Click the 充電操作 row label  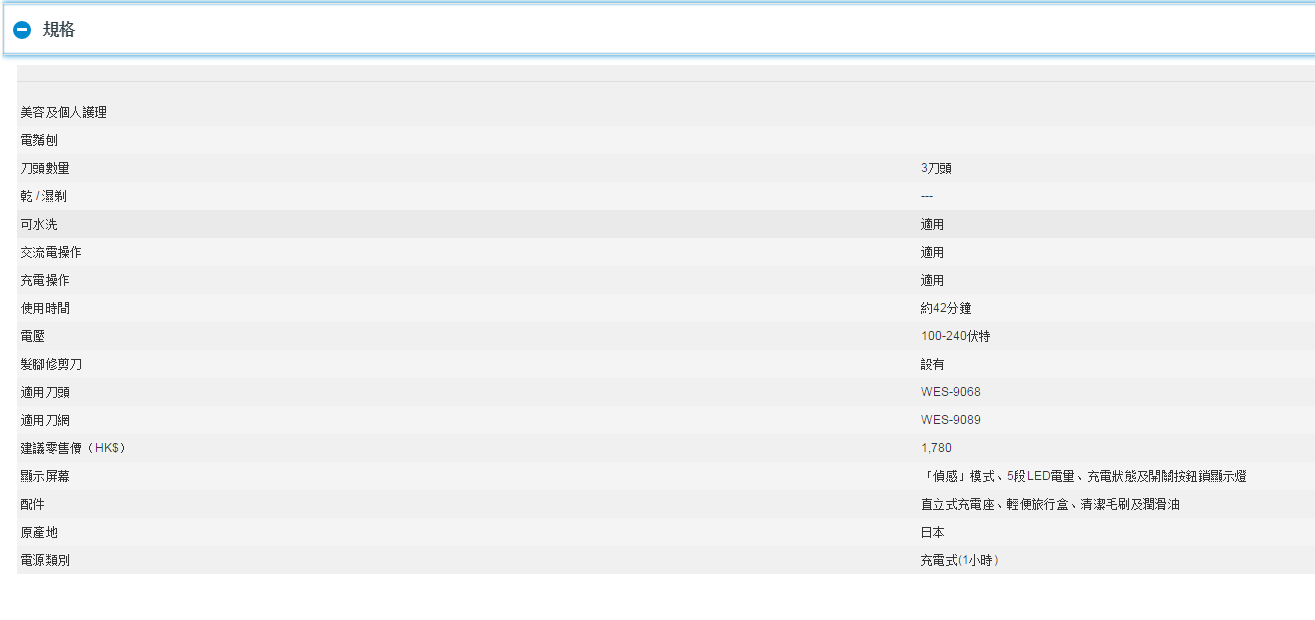(45, 281)
